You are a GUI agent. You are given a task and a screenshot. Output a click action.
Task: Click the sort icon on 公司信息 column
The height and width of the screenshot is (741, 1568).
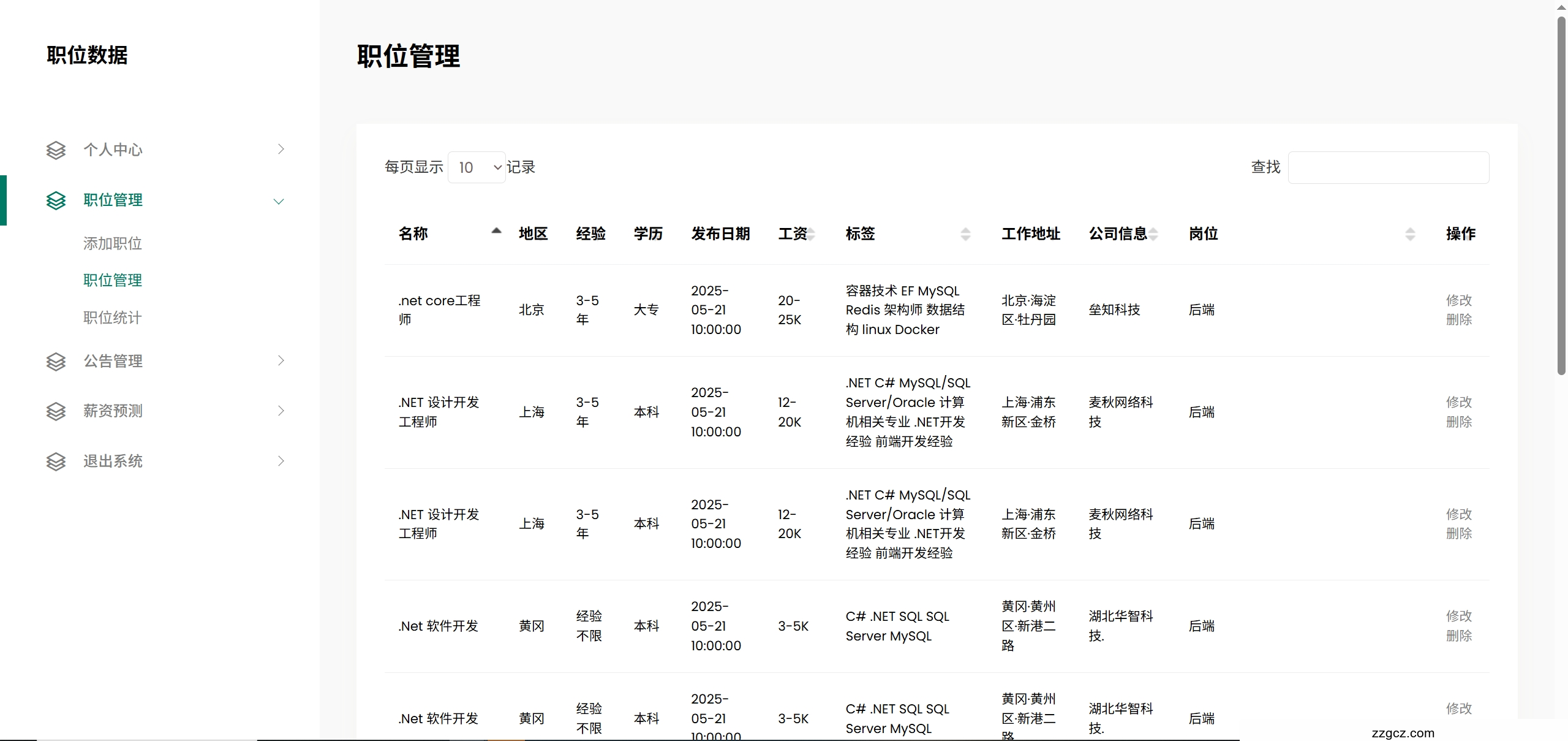coord(1154,234)
